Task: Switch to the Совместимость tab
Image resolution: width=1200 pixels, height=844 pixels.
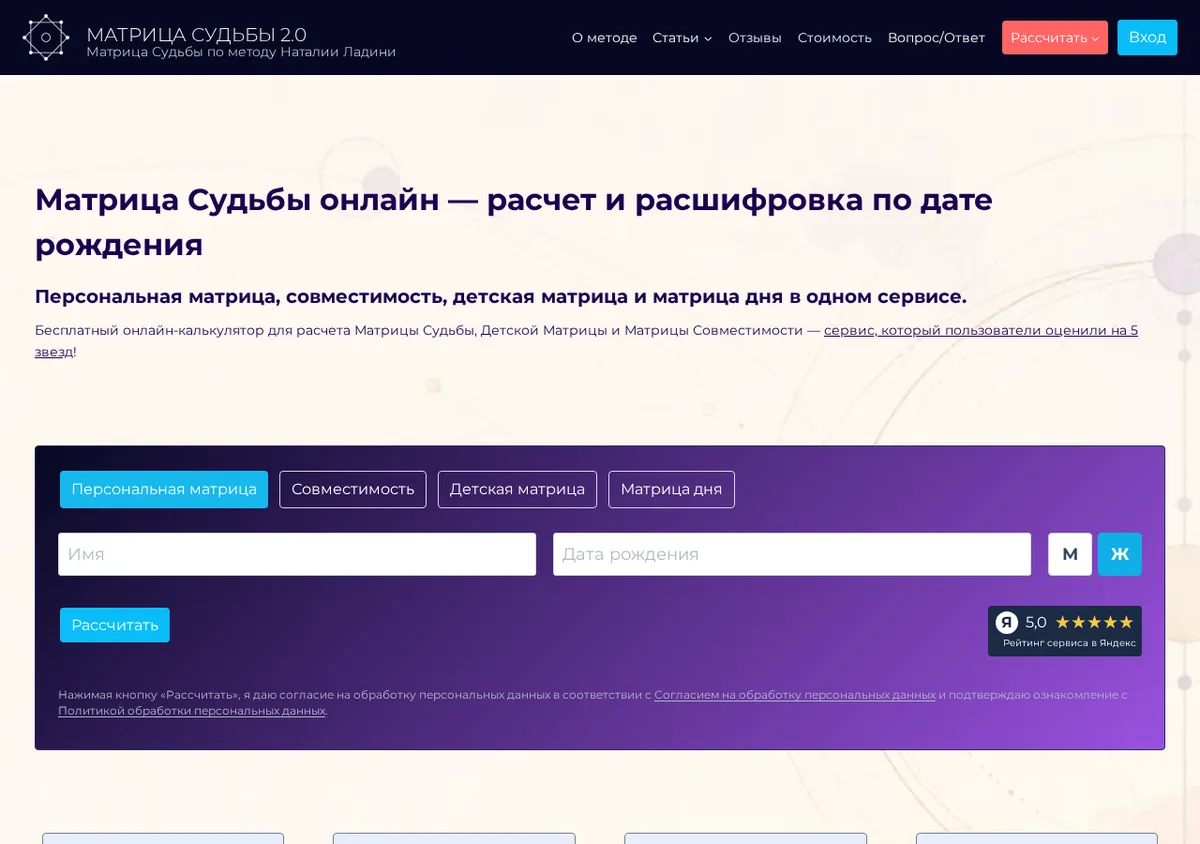Action: [x=353, y=489]
